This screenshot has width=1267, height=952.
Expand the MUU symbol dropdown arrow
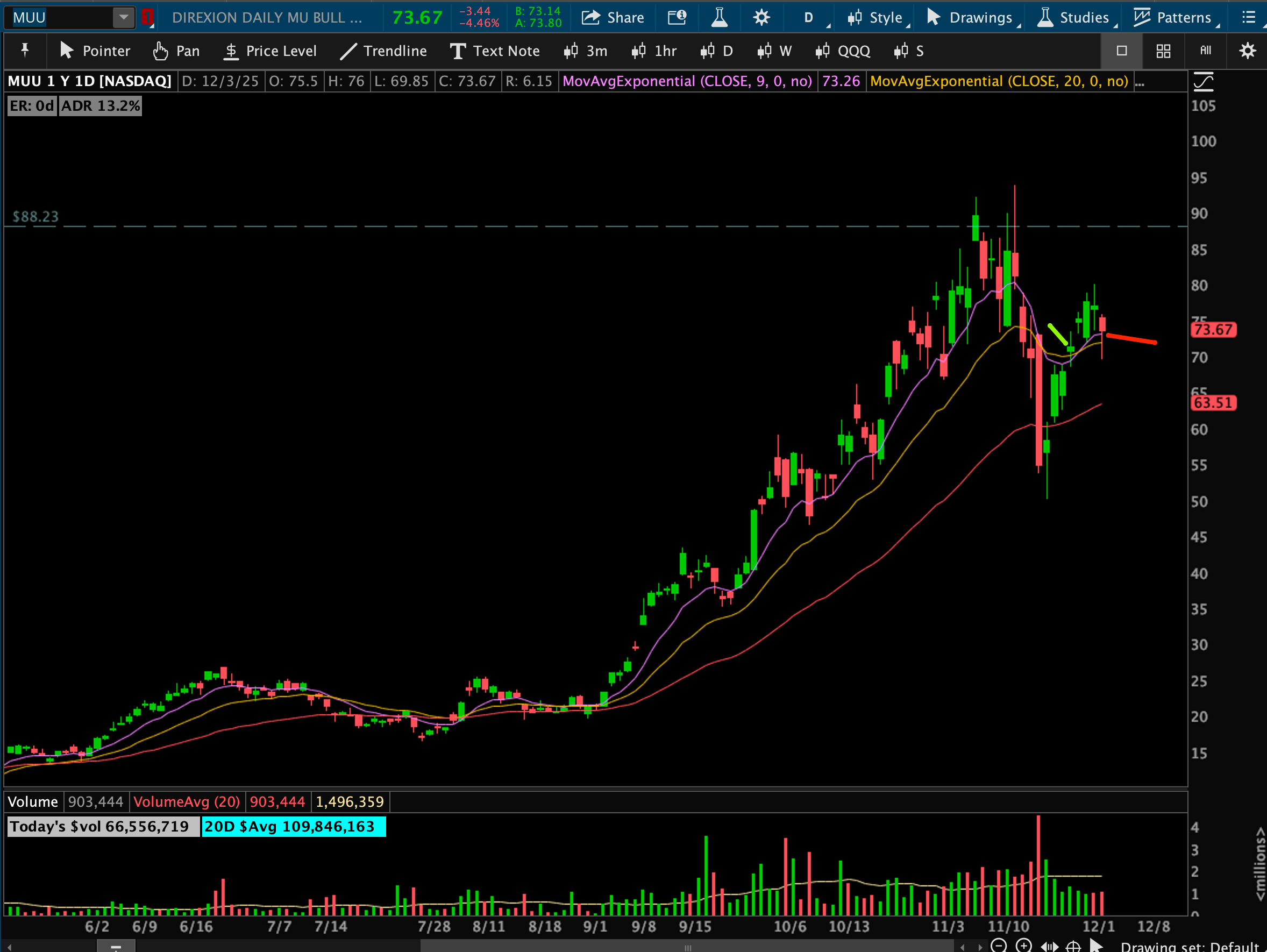[123, 18]
